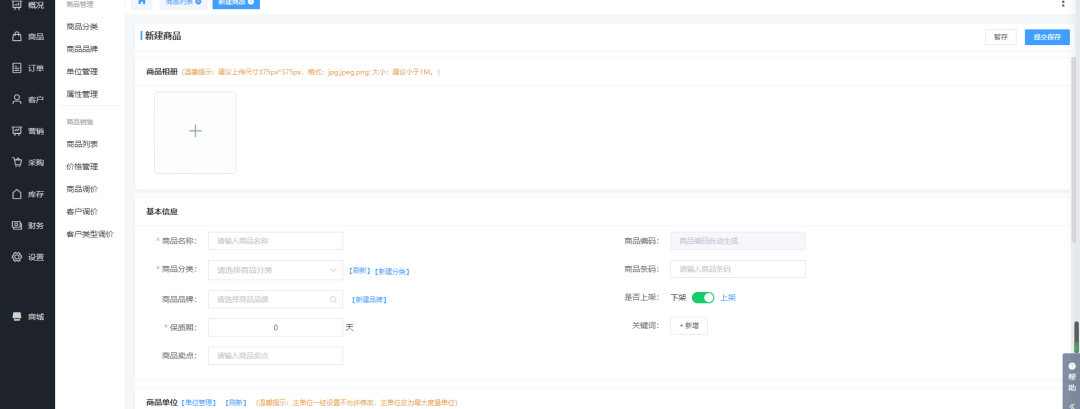The height and width of the screenshot is (409, 1080).
Task: Toggle the 是否上架 switch
Action: coord(703,298)
